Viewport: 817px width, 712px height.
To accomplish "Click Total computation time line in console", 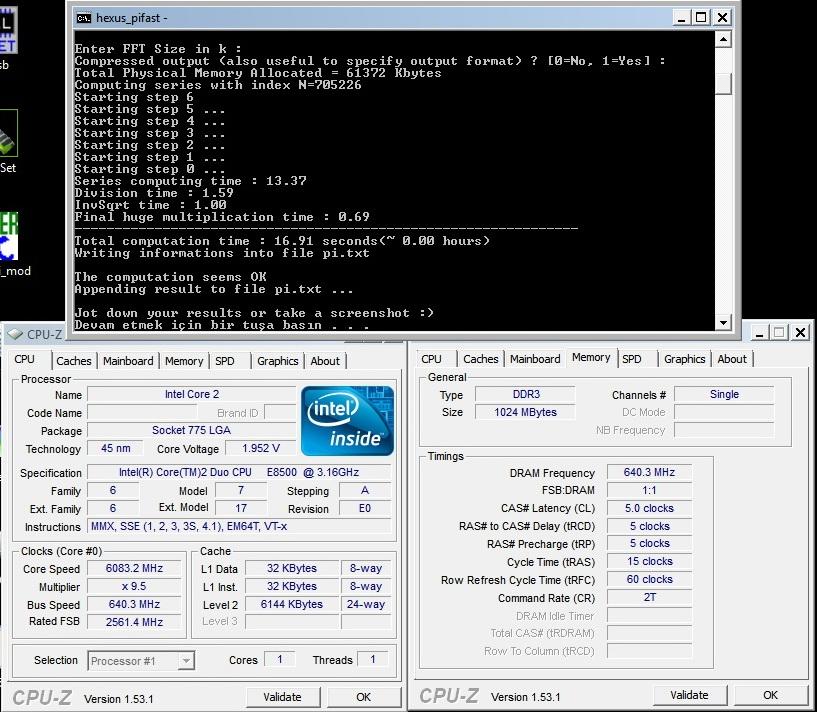I will [x=282, y=241].
